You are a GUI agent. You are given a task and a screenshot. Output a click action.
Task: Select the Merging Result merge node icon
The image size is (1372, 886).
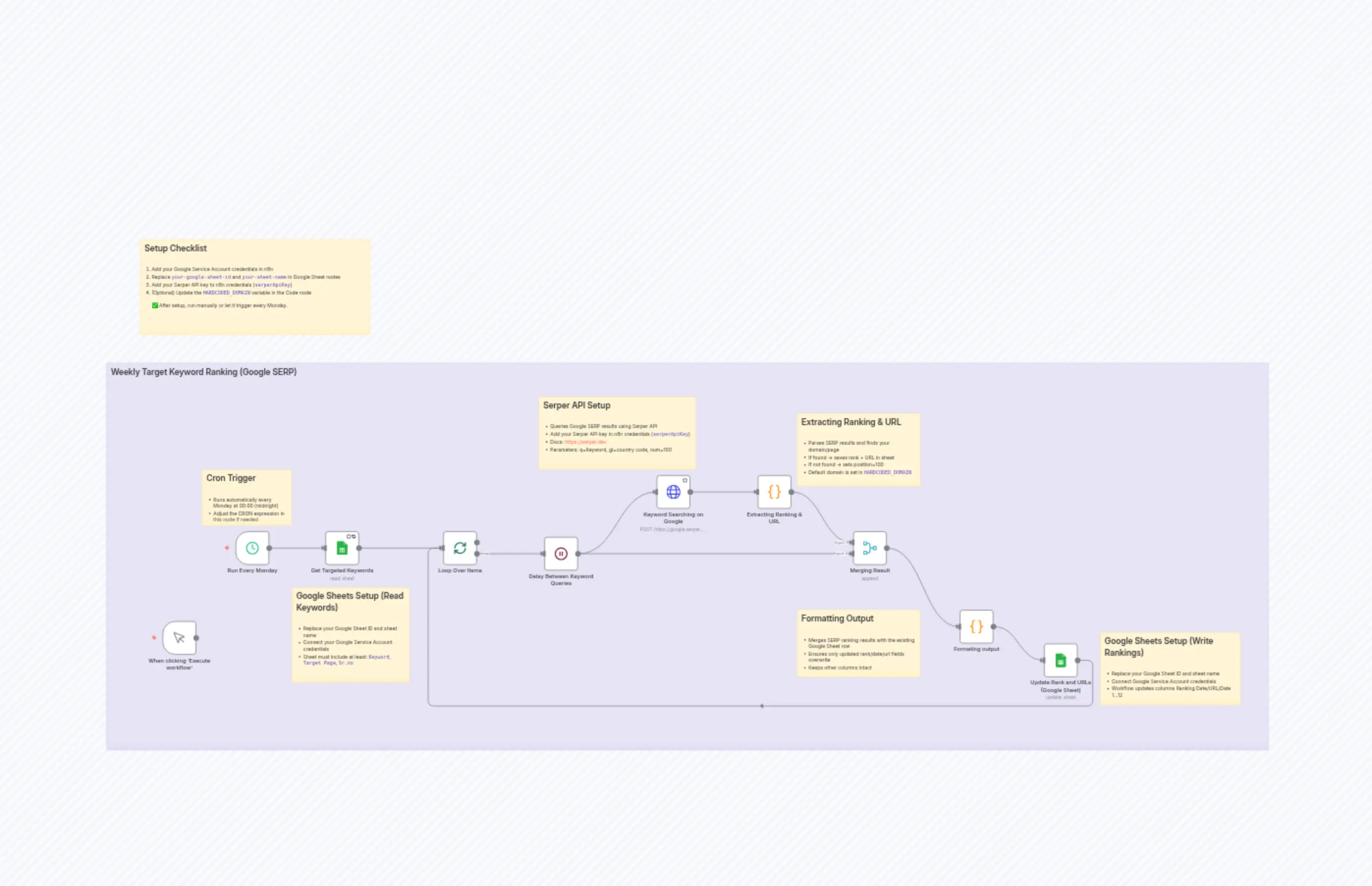coord(870,549)
